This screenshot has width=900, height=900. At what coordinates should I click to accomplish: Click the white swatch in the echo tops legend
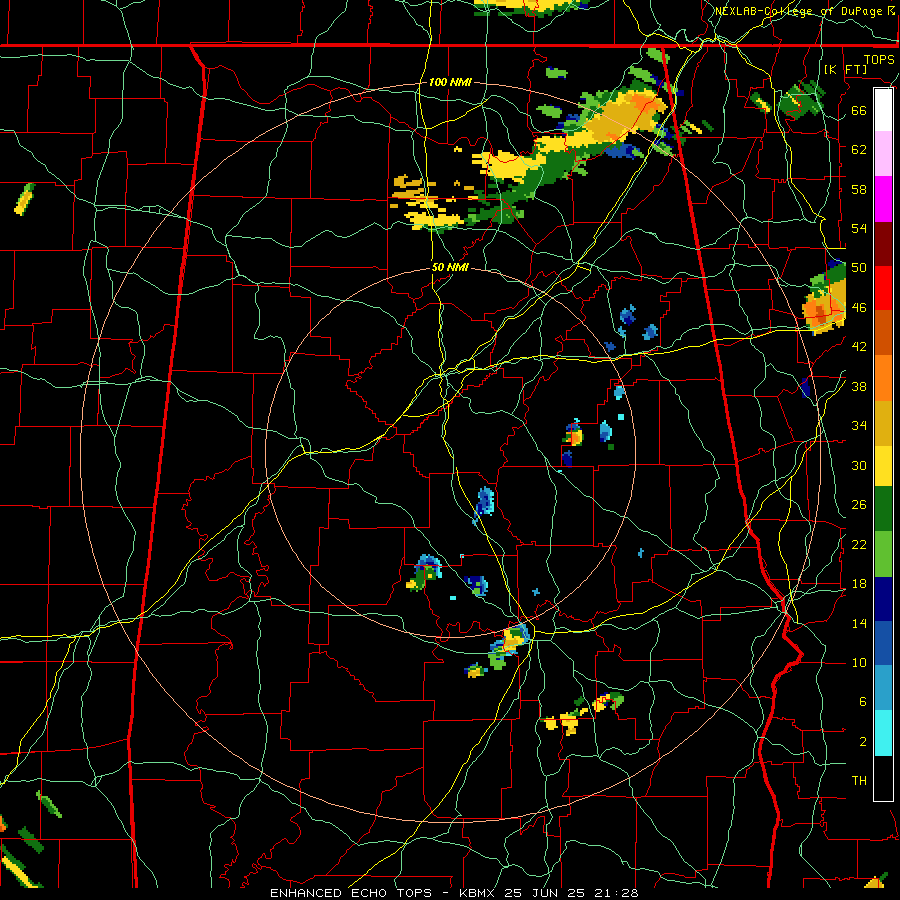883,110
